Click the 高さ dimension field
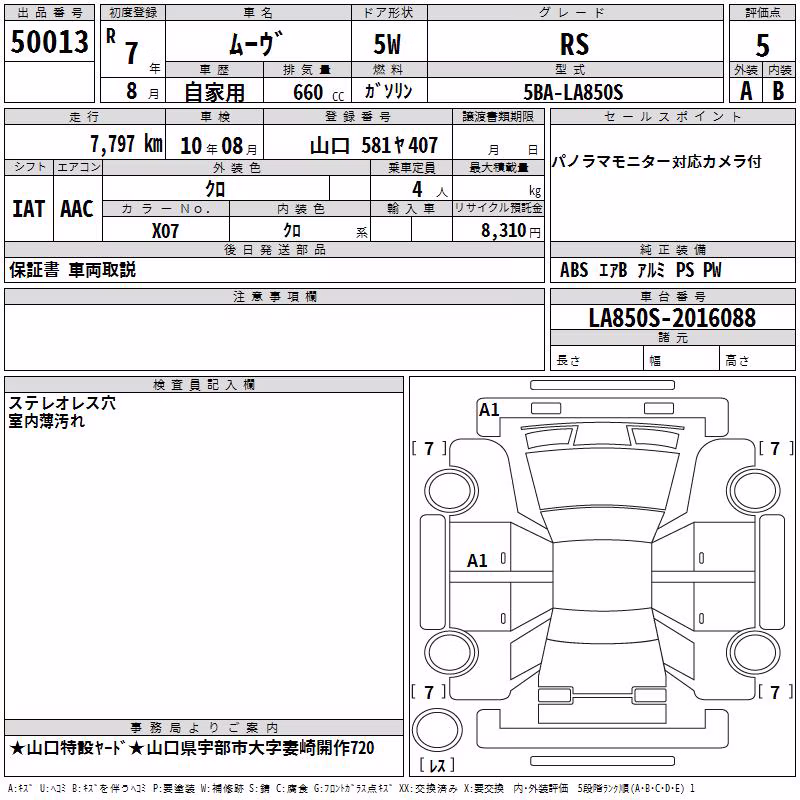800x800 pixels. [758, 360]
